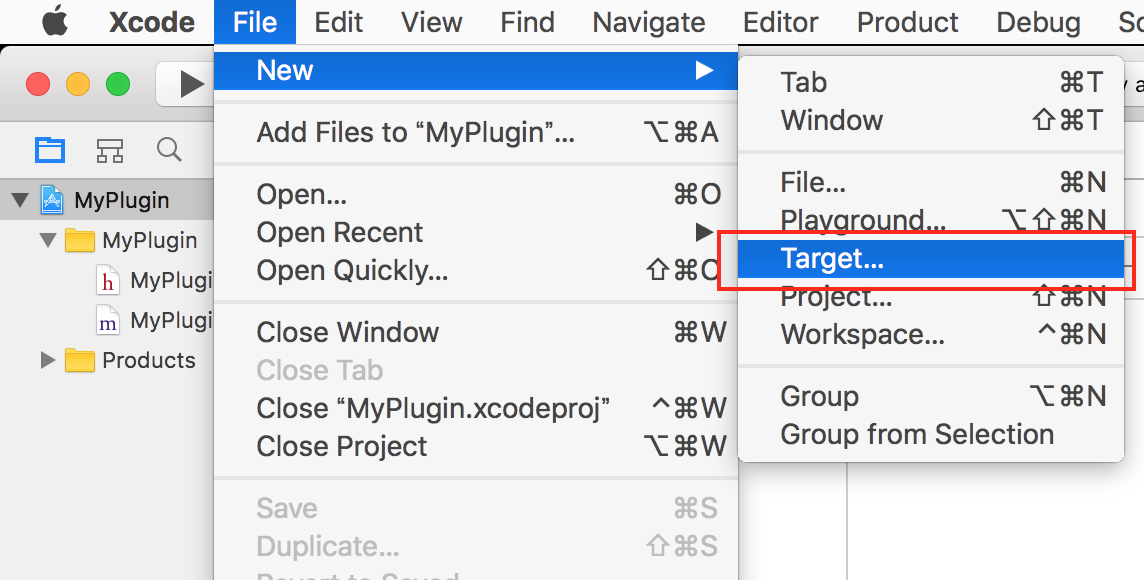The width and height of the screenshot is (1144, 580).
Task: Select the Project navigator folder icon
Action: pyautogui.click(x=50, y=150)
